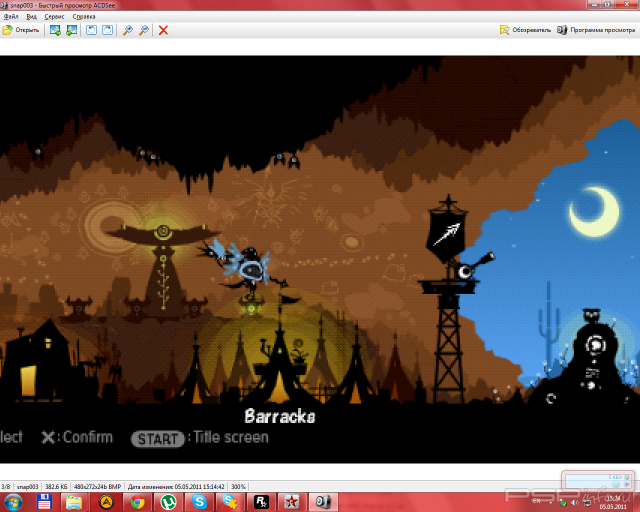Click the Открыть (Open) toolbar button
Screen dimensions: 640x512
click(x=21, y=30)
